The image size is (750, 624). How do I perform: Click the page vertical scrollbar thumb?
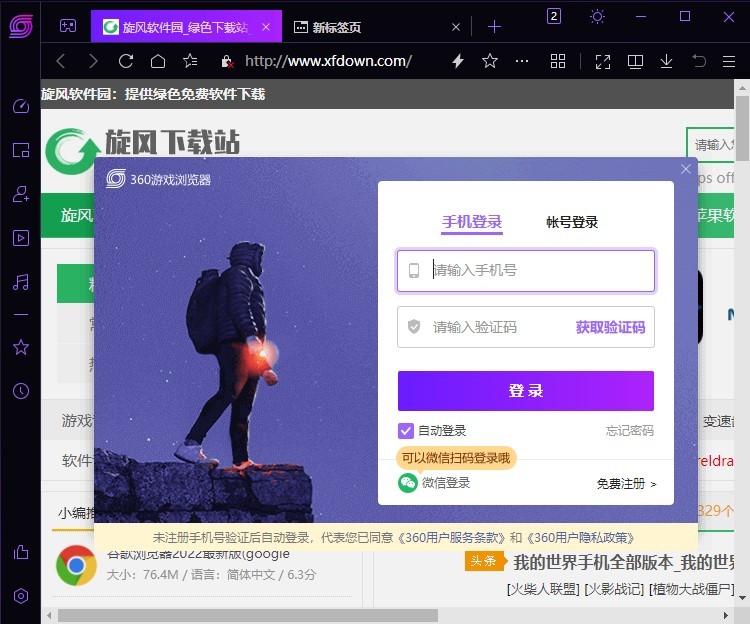click(742, 128)
